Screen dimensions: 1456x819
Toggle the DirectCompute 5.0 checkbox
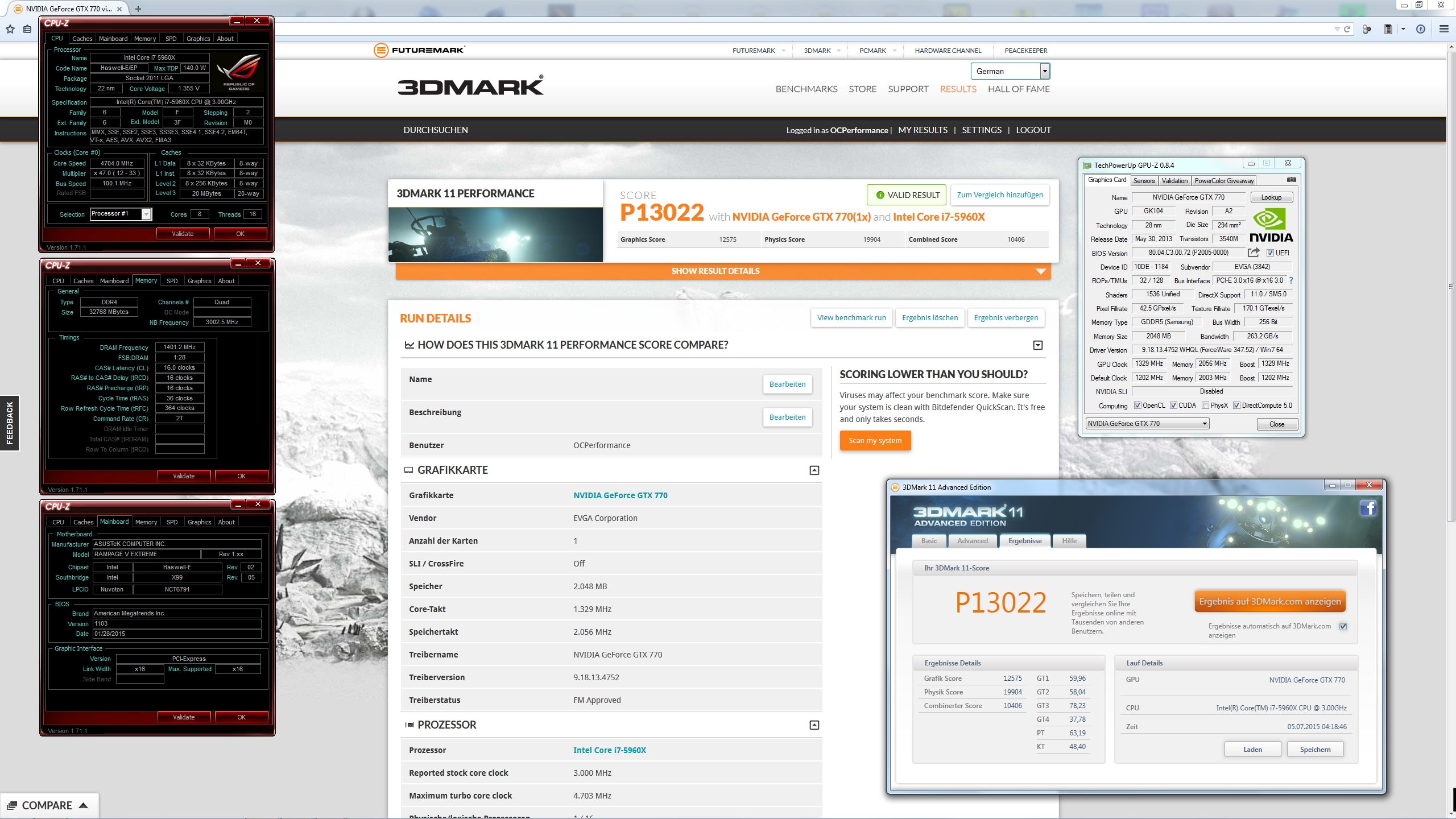coord(1237,406)
